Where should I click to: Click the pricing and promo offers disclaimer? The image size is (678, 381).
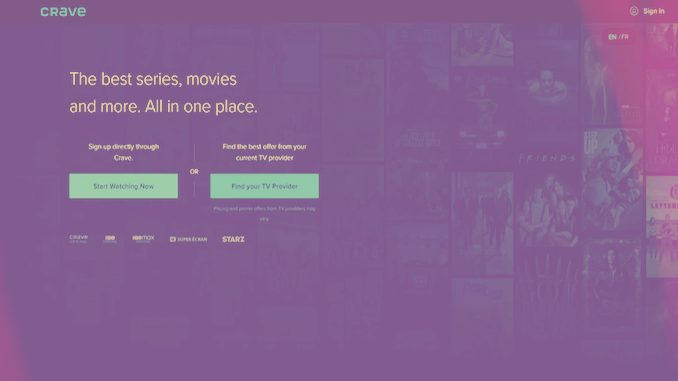(265, 214)
